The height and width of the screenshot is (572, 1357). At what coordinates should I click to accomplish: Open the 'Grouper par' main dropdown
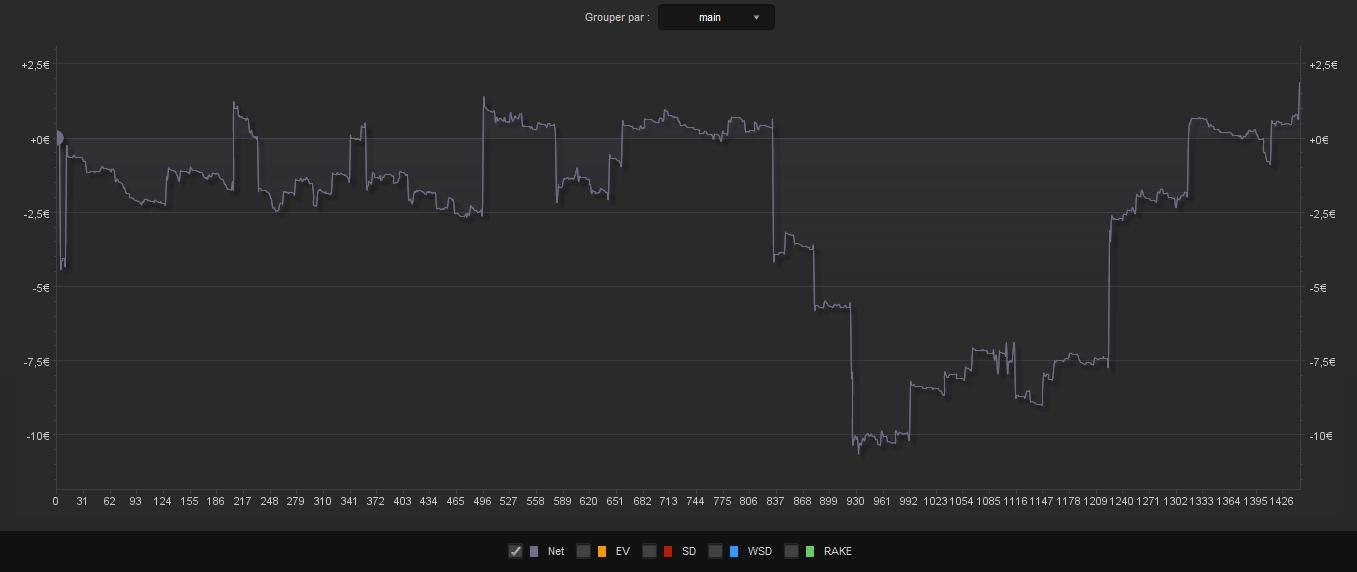coord(716,17)
